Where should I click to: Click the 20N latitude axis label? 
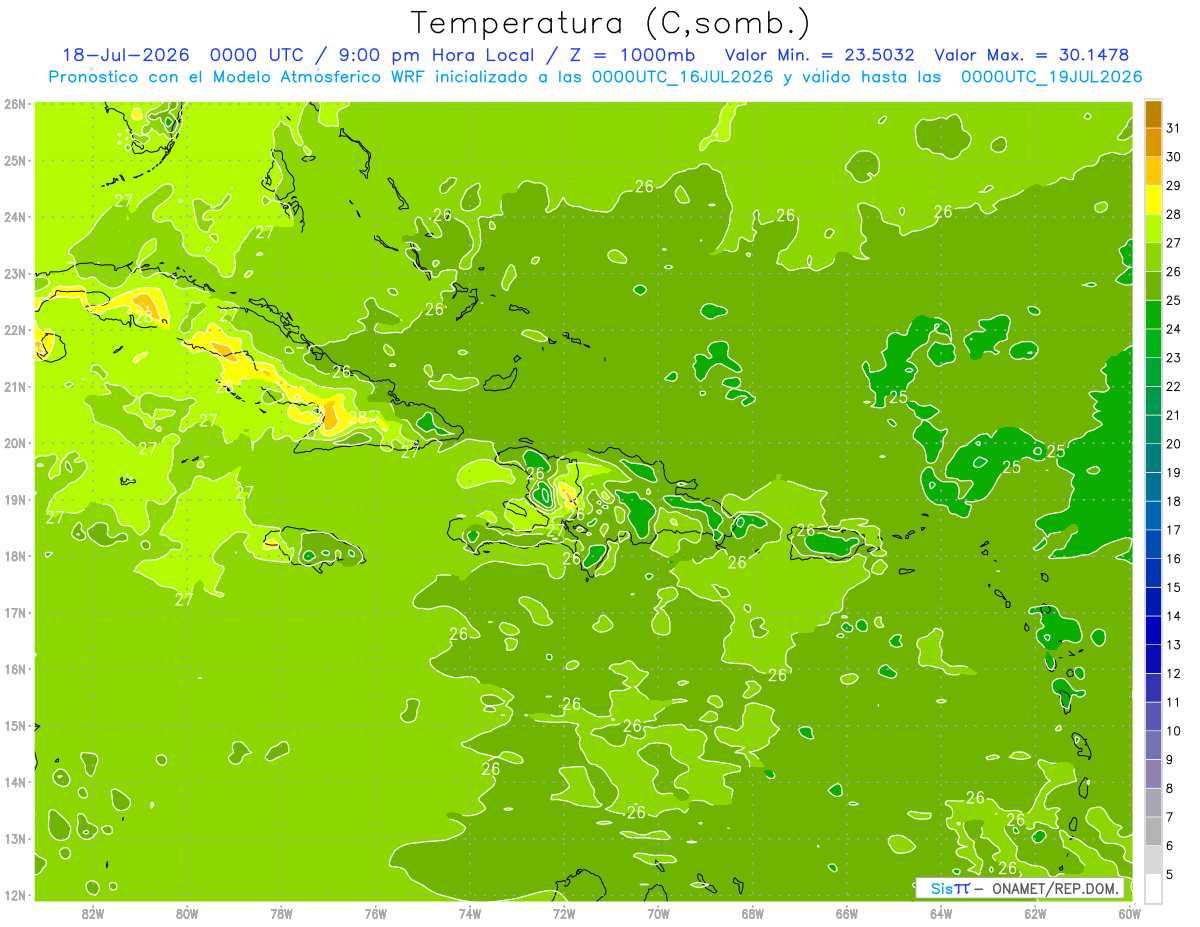14,442
